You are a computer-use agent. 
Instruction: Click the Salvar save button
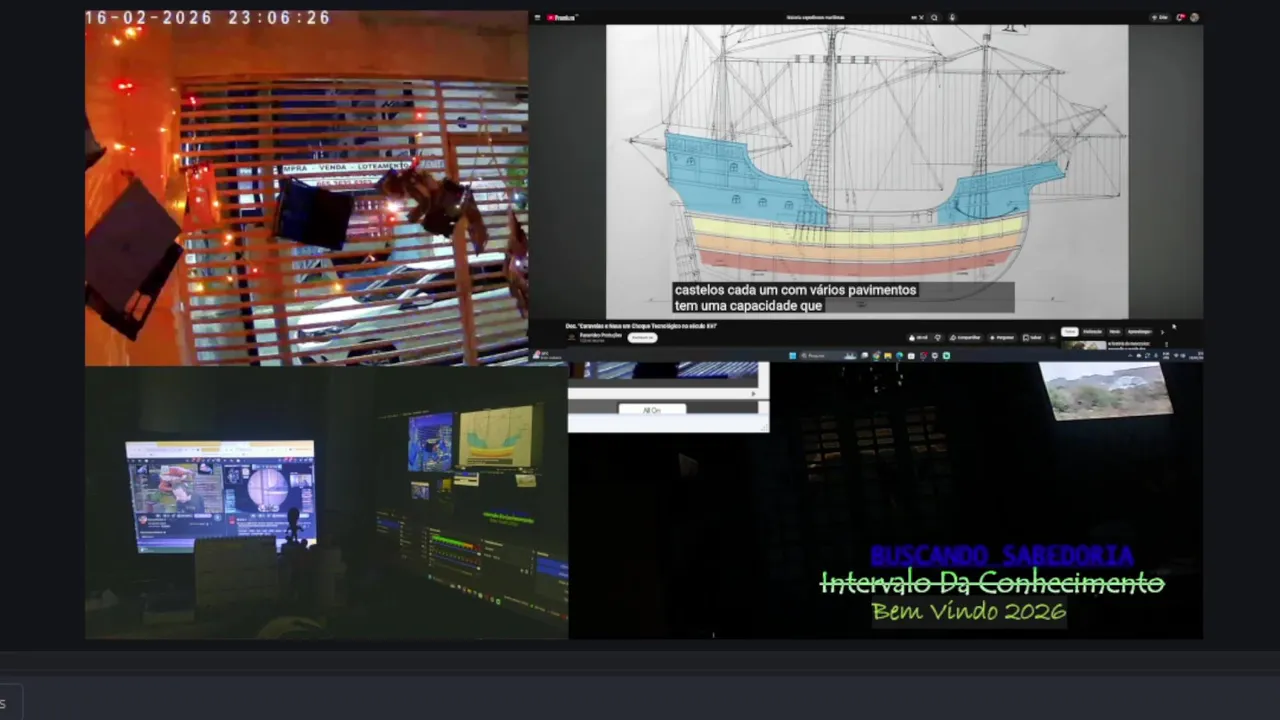(1032, 337)
